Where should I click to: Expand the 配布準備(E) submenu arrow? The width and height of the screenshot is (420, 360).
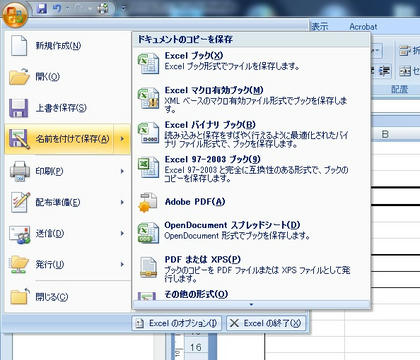pos(122,202)
